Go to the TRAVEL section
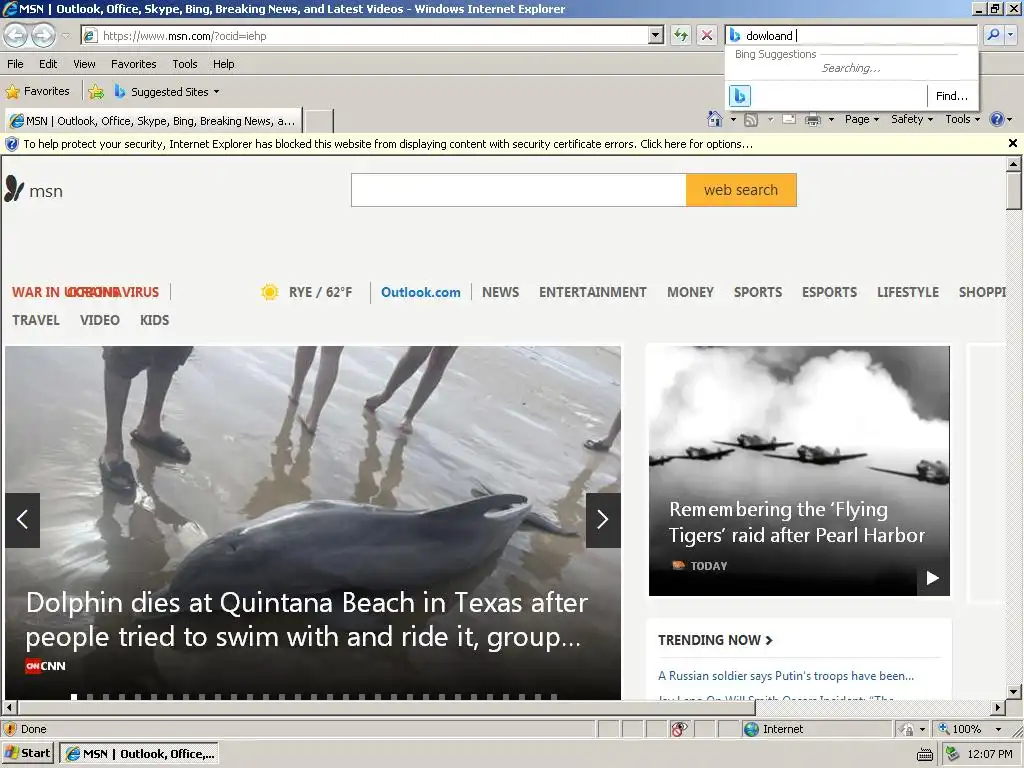This screenshot has height=768, width=1024. (36, 320)
